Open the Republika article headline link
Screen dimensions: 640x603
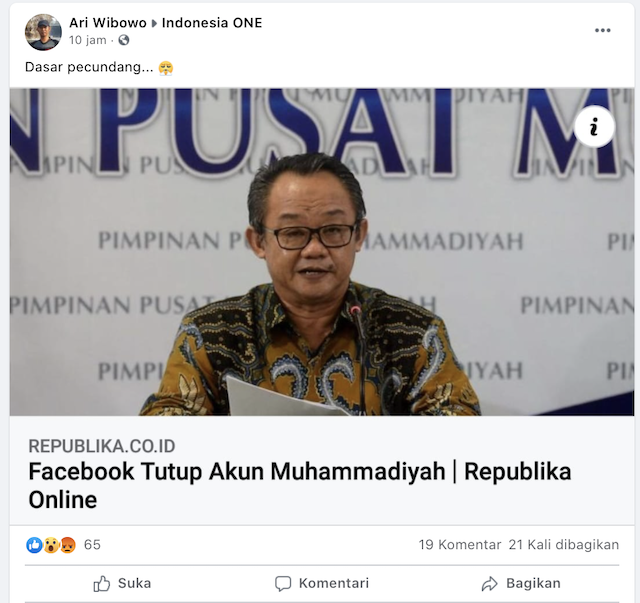[x=300, y=485]
